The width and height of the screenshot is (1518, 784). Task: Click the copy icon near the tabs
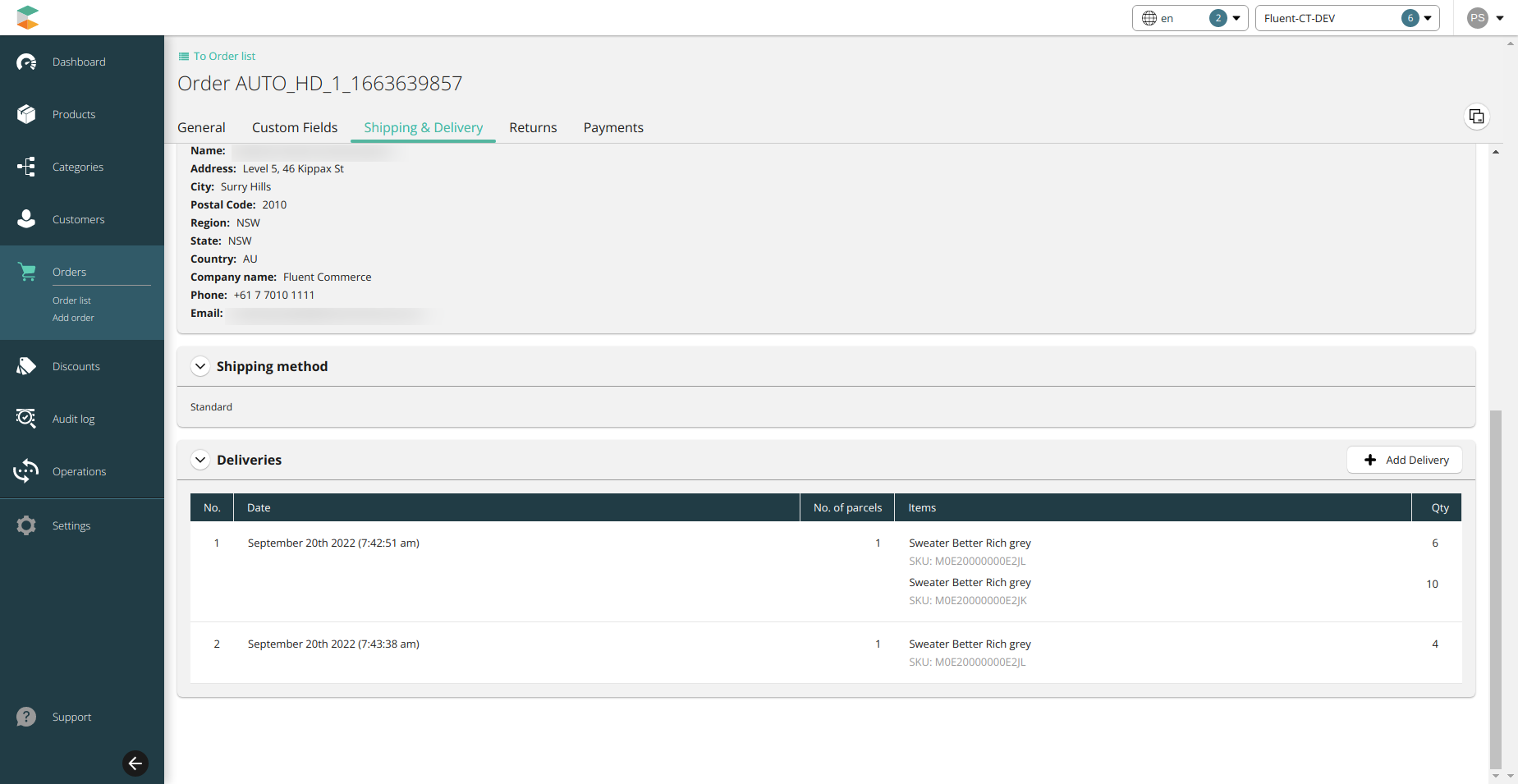click(x=1476, y=117)
